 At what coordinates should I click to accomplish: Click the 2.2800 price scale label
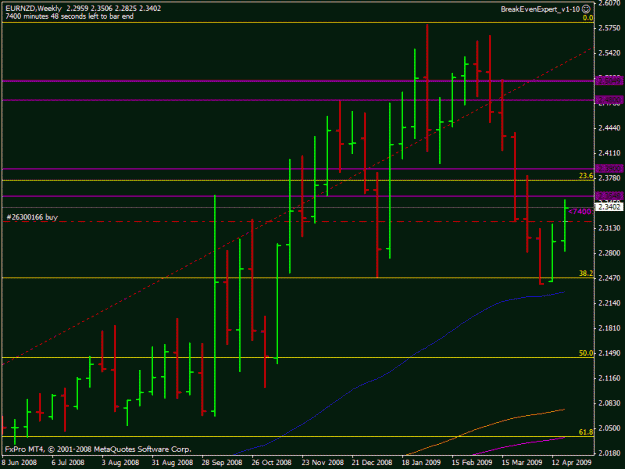[x=609, y=253]
